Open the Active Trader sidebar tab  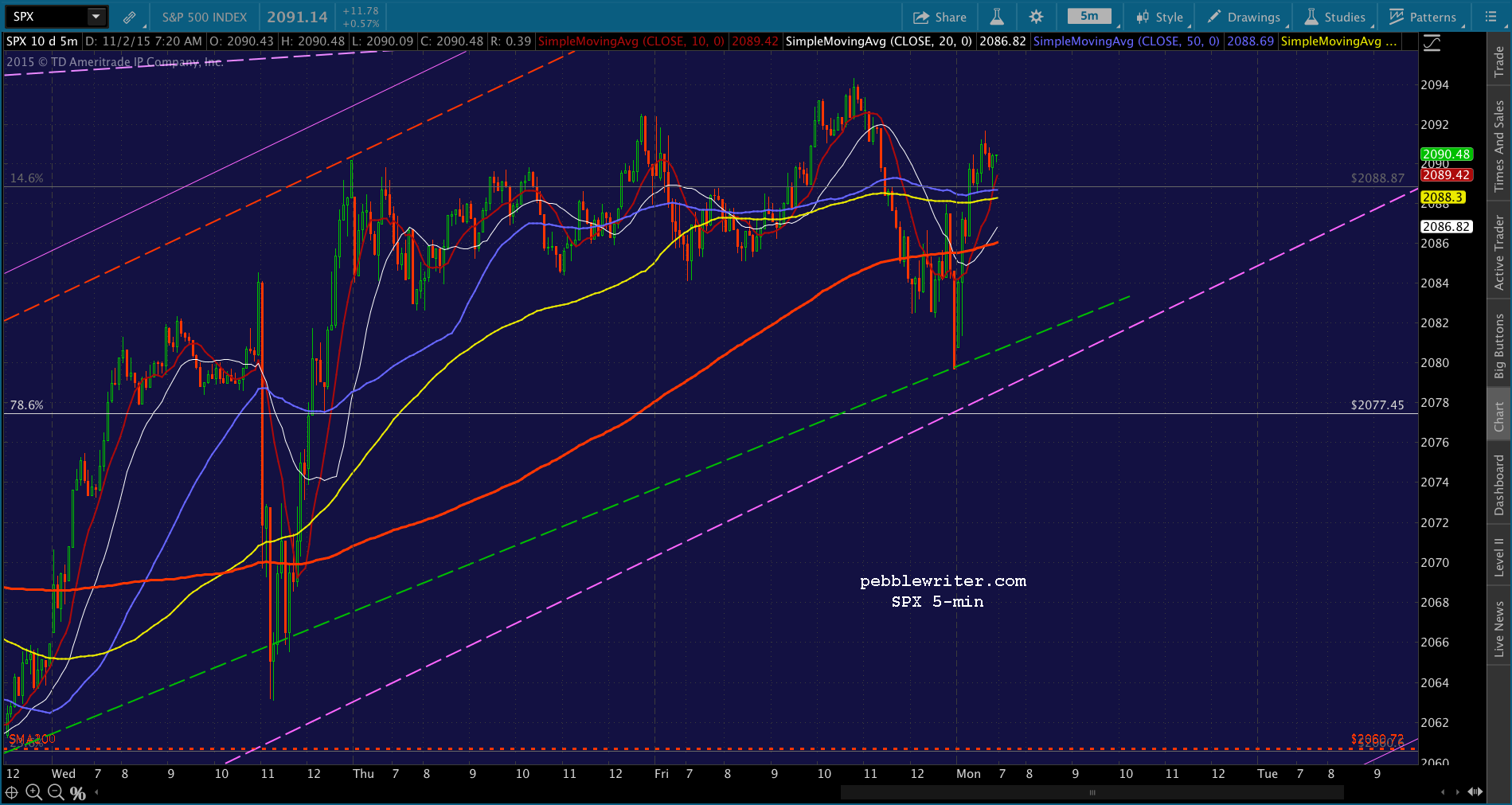point(1499,252)
